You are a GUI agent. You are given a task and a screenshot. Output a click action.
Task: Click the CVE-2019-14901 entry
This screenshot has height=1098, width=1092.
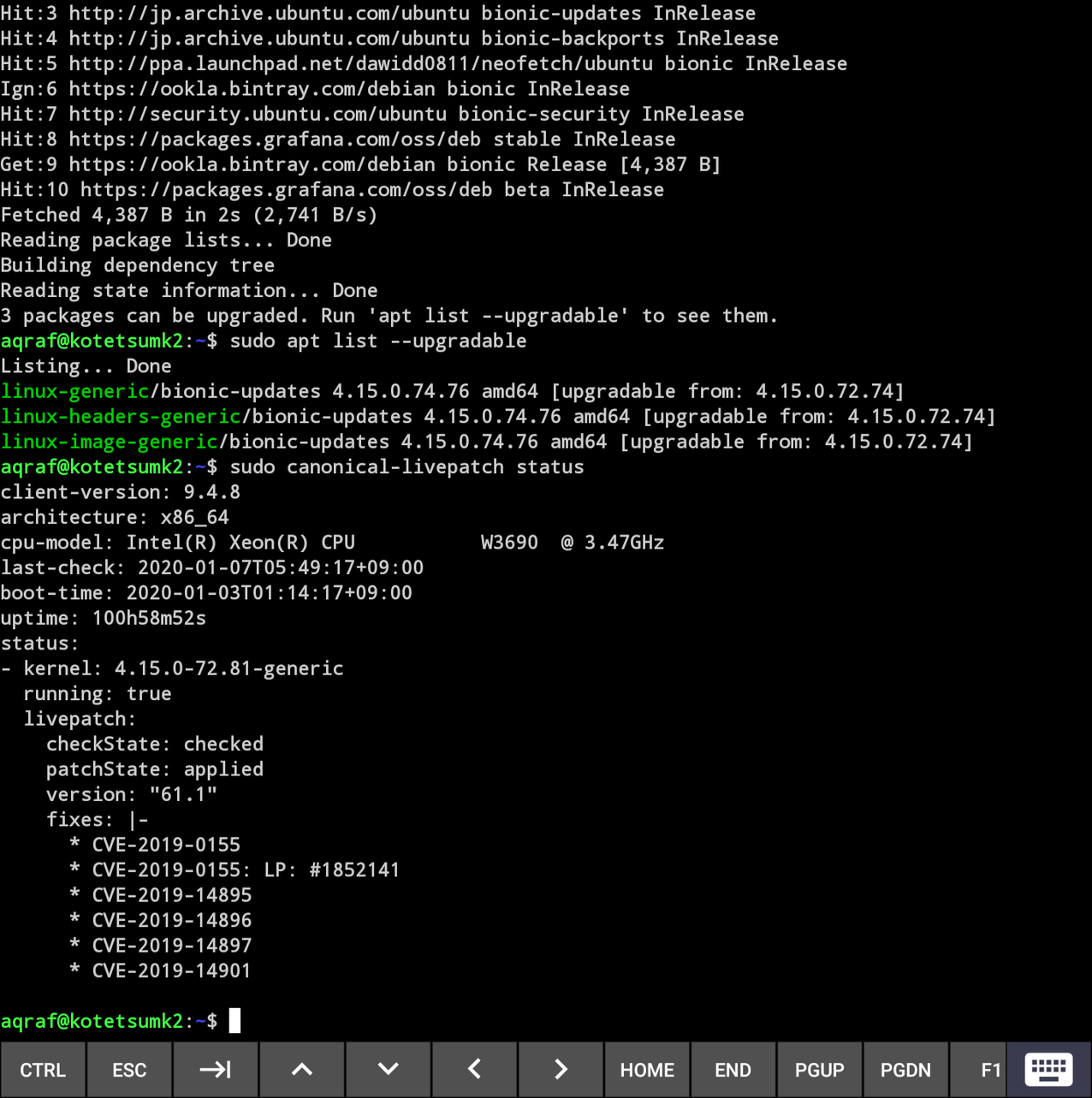point(171,970)
